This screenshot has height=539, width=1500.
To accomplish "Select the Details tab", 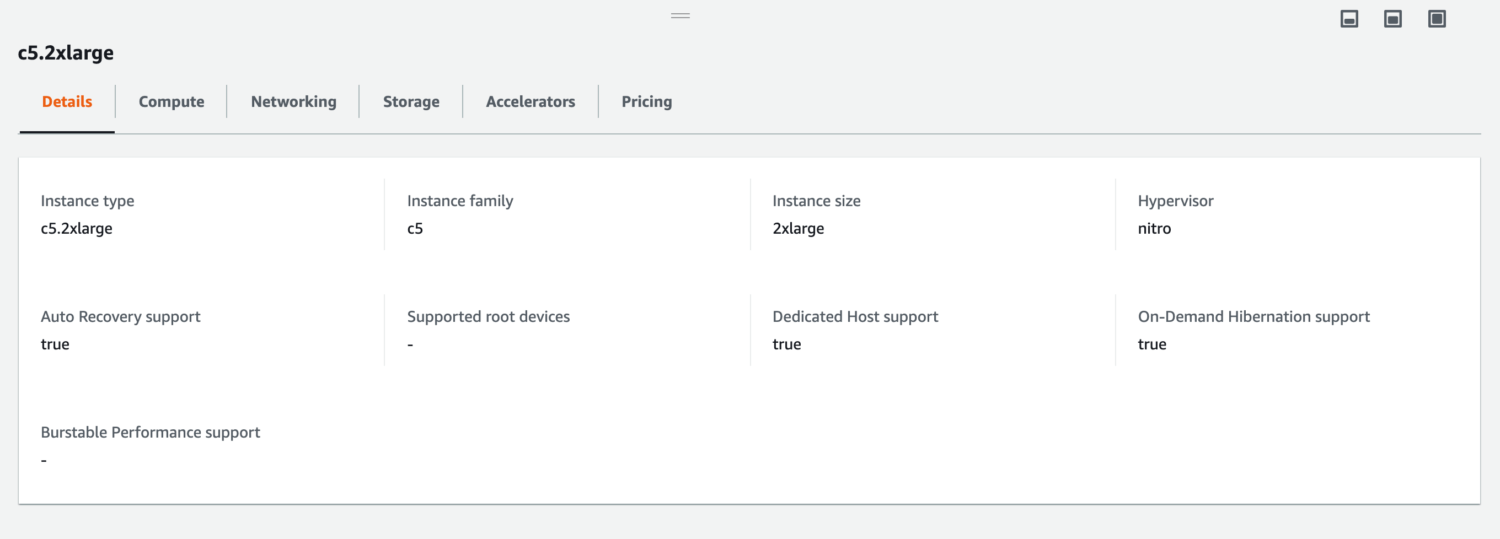I will coord(67,102).
